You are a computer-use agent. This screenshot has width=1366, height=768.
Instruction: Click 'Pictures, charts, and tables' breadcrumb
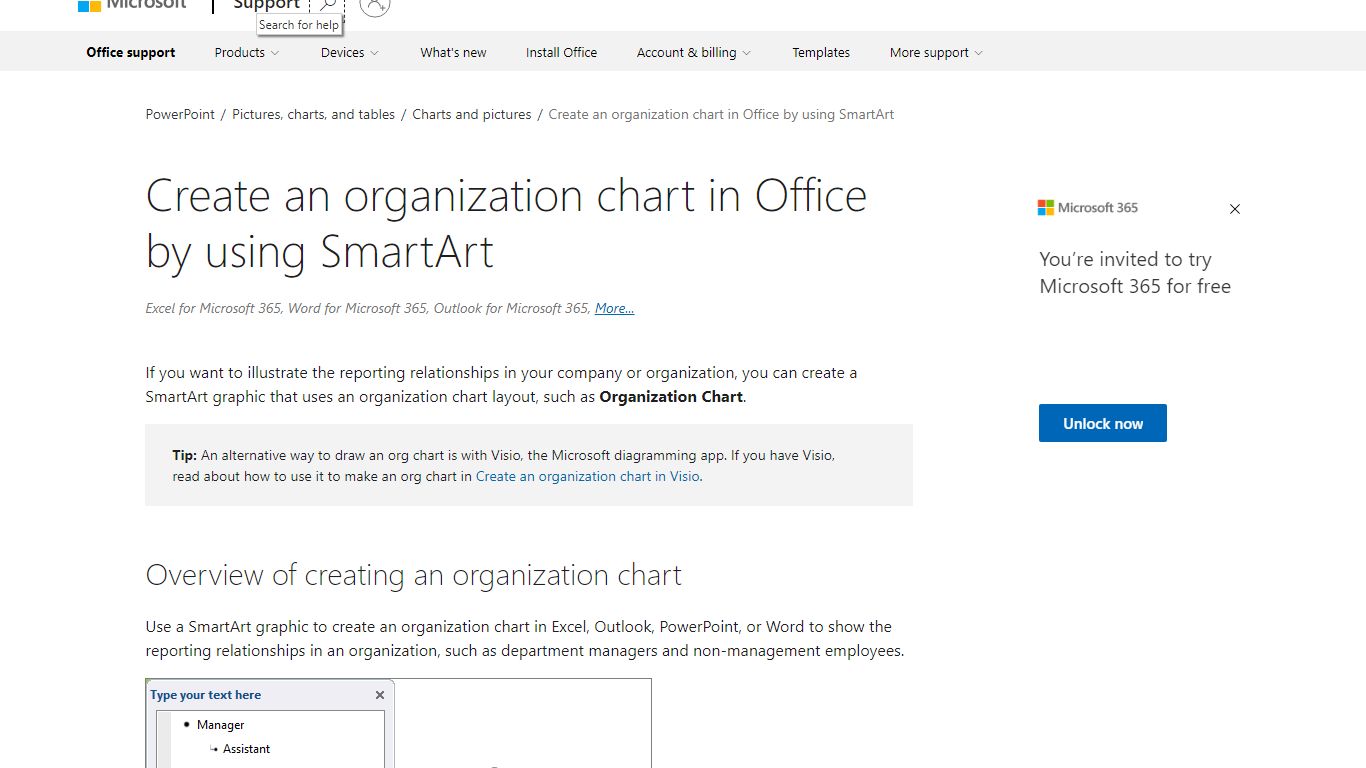[x=314, y=114]
